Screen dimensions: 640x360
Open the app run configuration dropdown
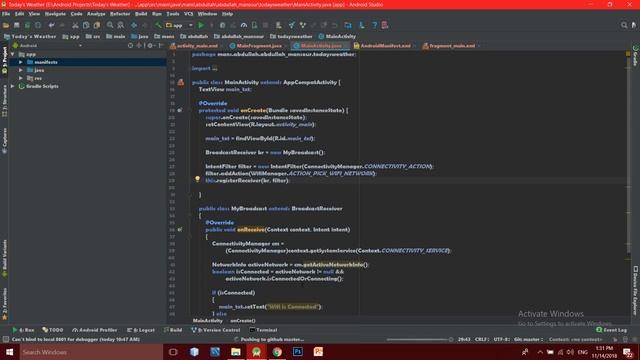point(179,25)
